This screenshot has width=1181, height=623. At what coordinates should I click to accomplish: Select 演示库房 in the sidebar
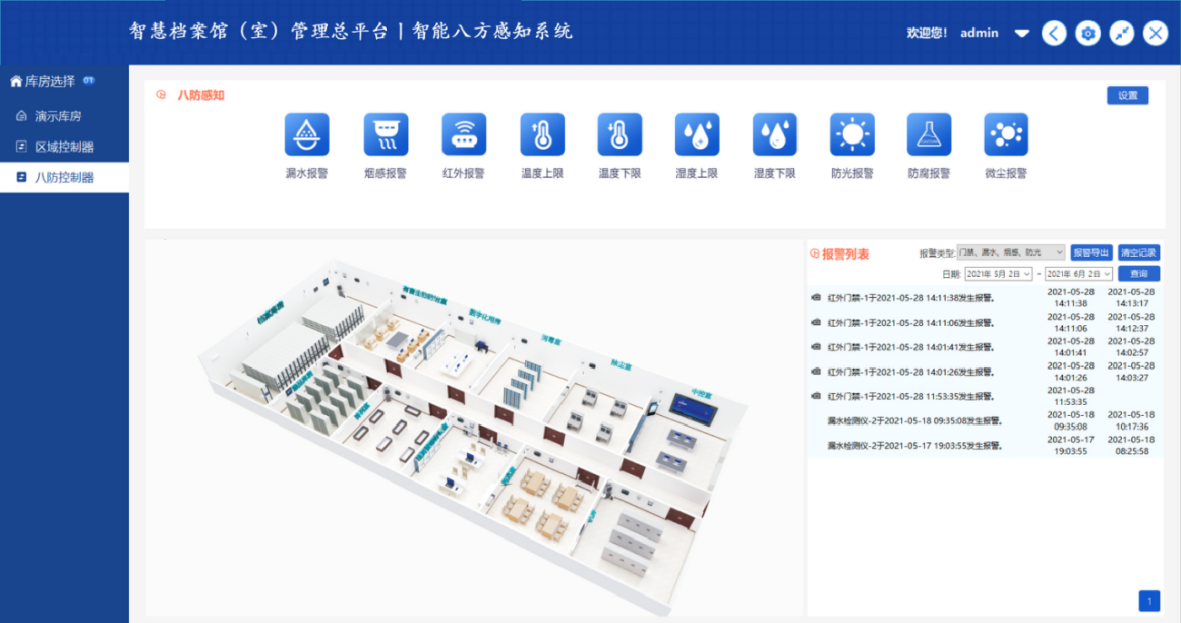(x=58, y=116)
